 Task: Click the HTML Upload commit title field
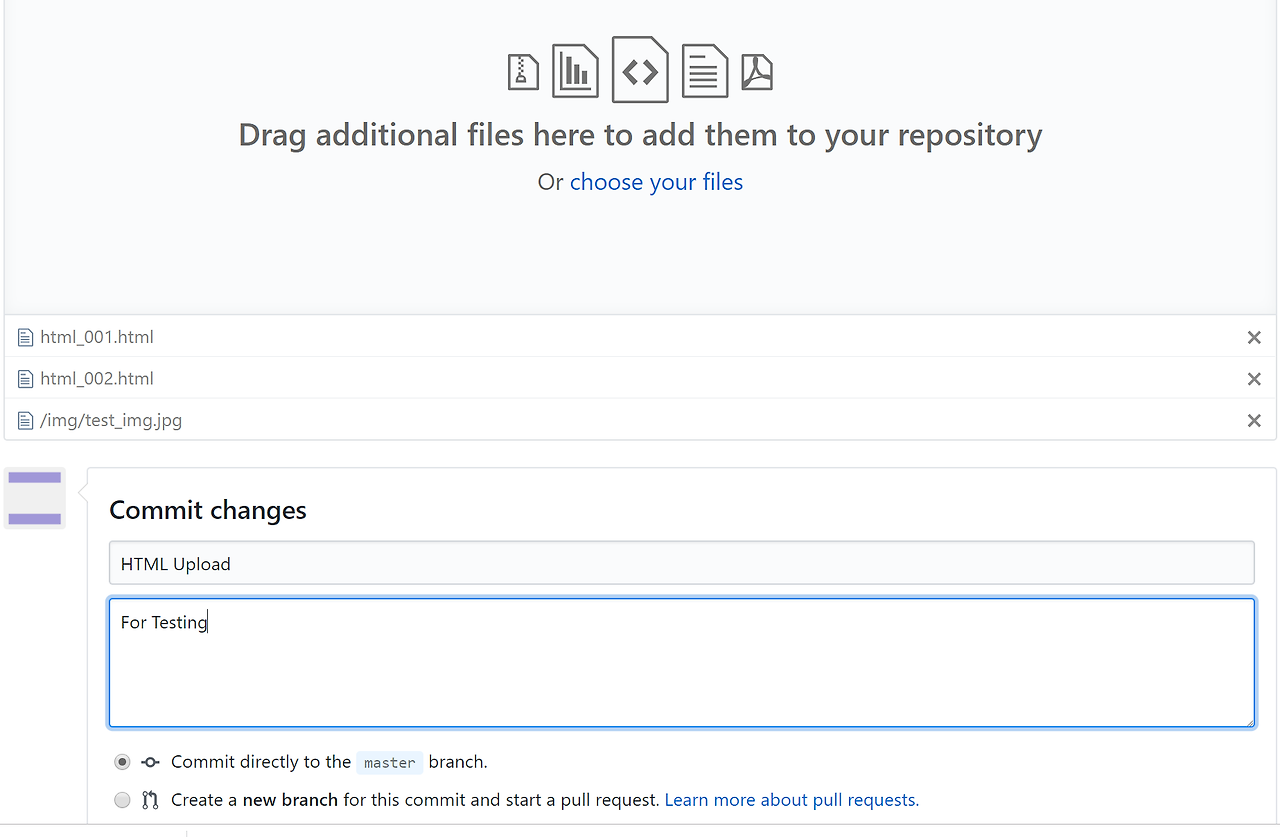pyautogui.click(x=681, y=564)
